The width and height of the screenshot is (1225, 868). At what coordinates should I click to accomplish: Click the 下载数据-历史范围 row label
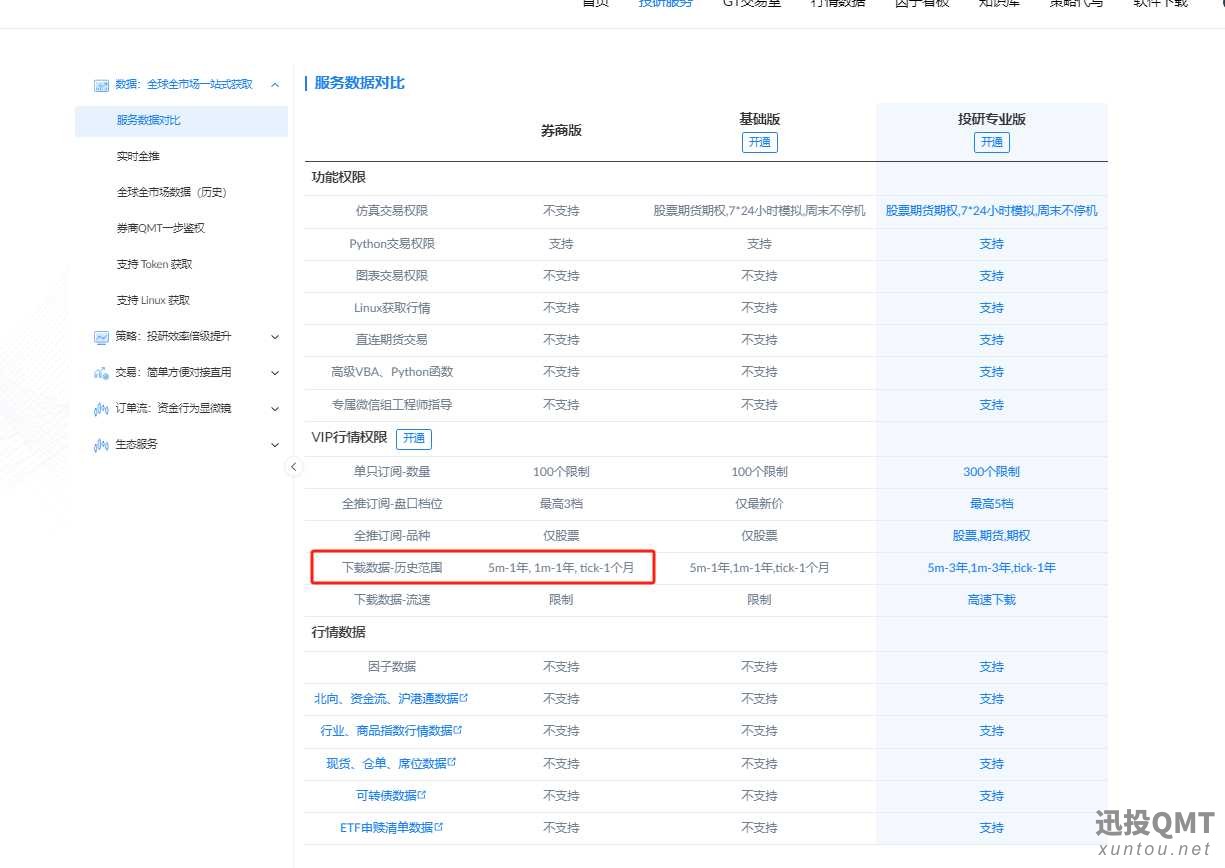click(392, 567)
